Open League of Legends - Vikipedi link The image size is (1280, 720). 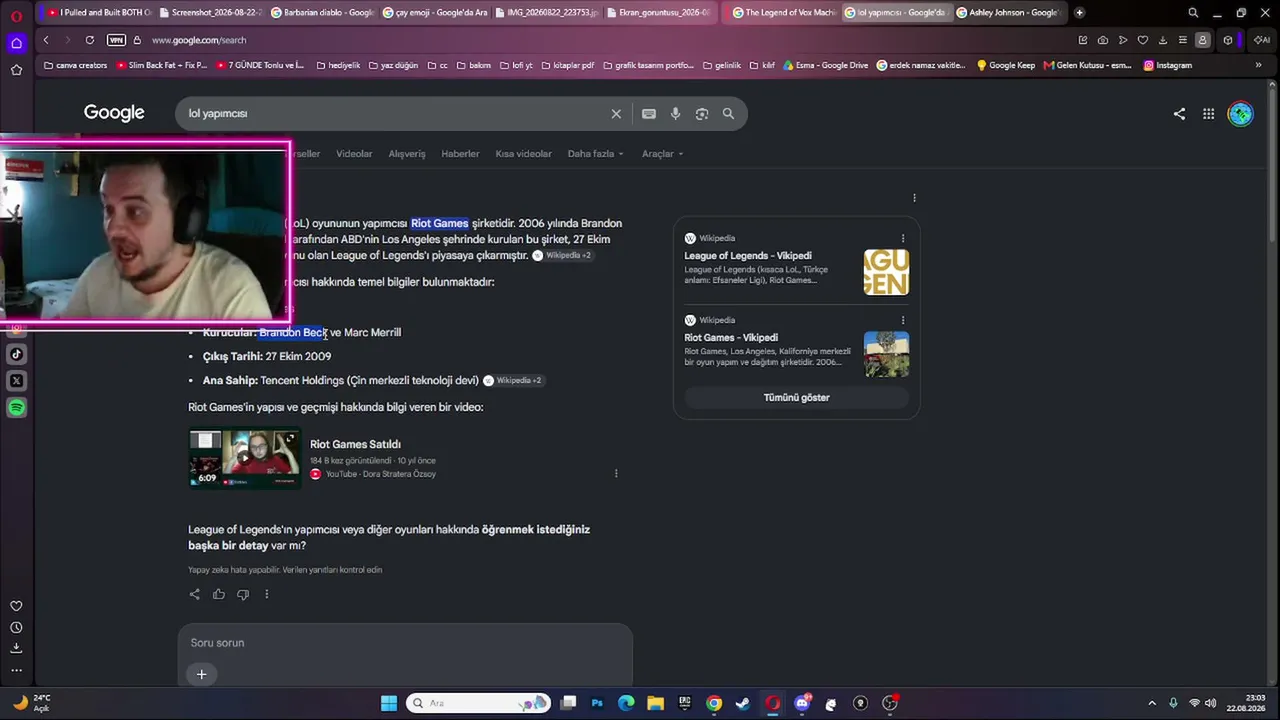pos(748,256)
